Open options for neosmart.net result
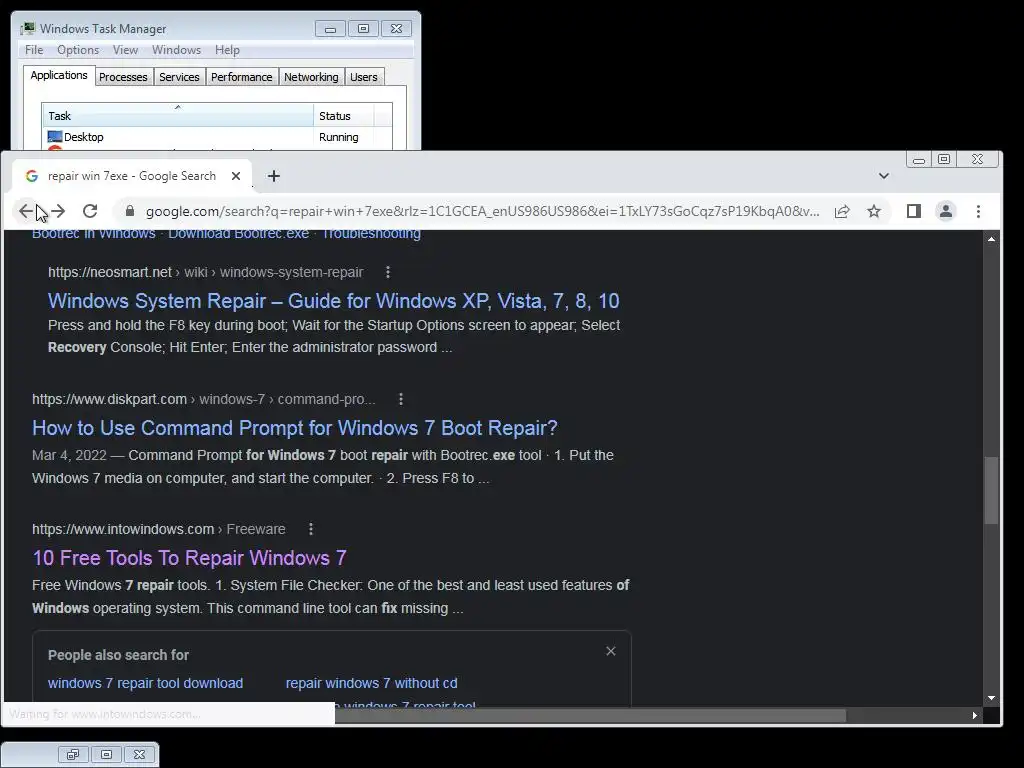This screenshot has height=768, width=1024. pyautogui.click(x=388, y=272)
